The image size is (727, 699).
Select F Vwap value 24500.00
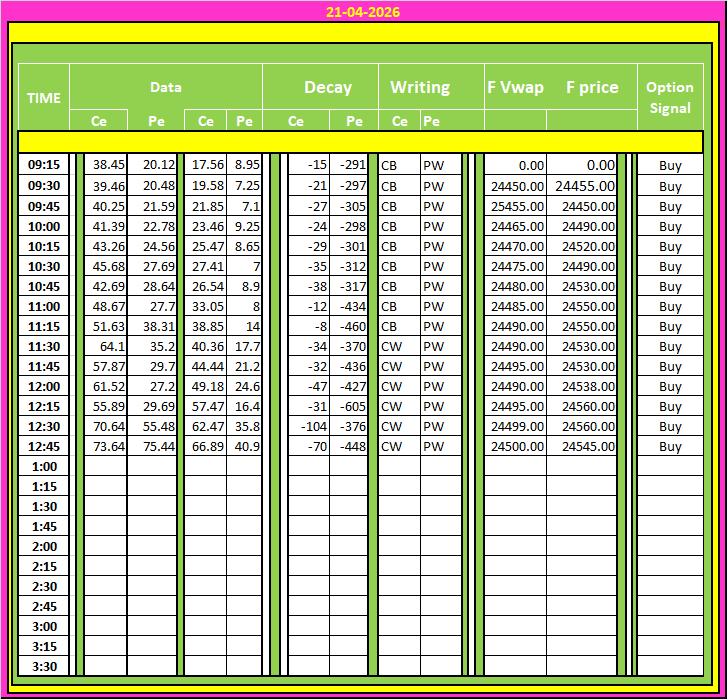[x=515, y=446]
